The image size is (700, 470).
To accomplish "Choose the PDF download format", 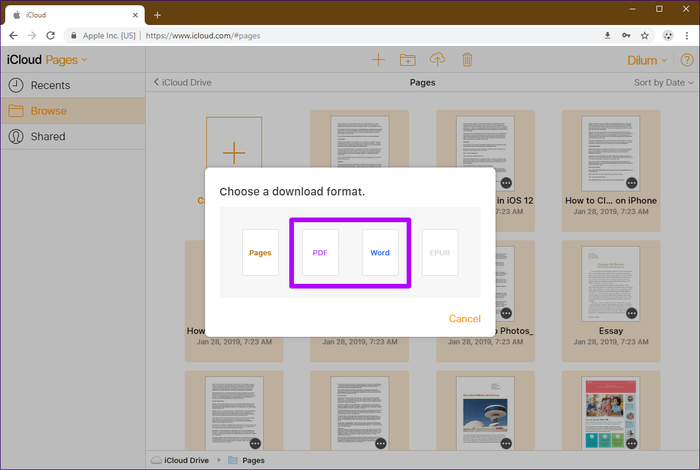I will click(x=320, y=252).
